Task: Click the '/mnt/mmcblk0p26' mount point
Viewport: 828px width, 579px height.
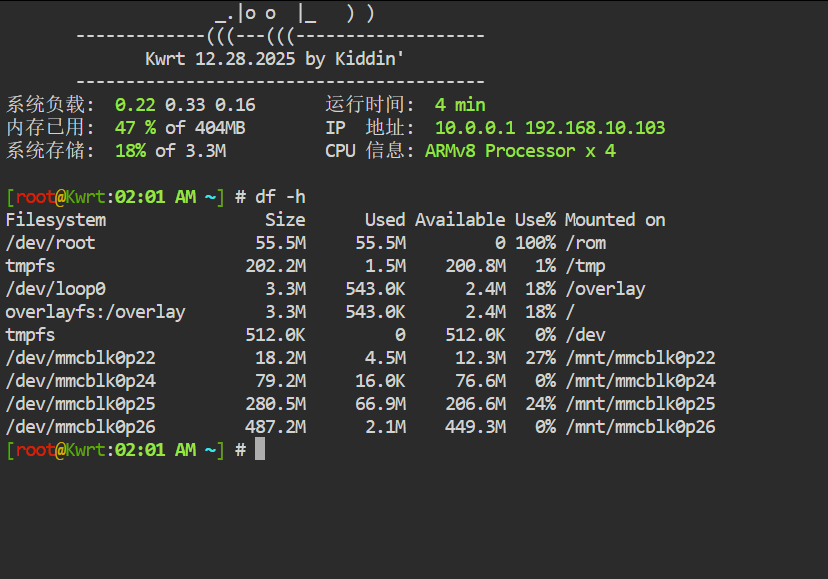Action: 640,427
